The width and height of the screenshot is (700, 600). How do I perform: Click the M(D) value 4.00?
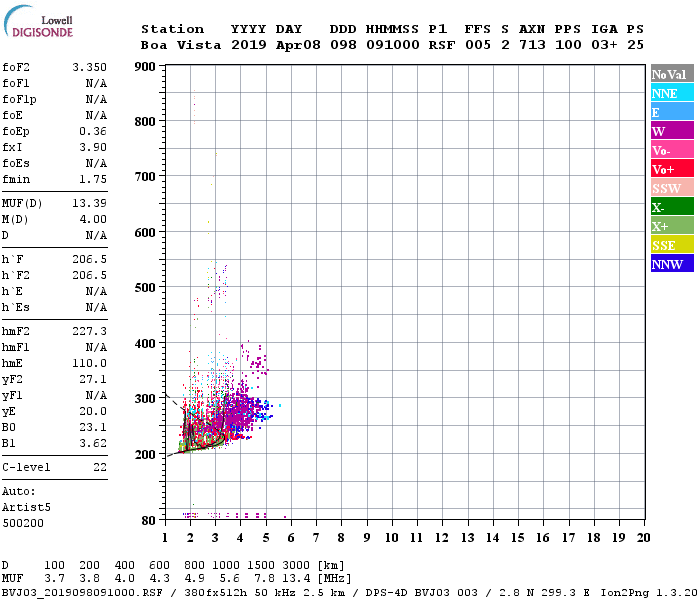[x=93, y=220]
